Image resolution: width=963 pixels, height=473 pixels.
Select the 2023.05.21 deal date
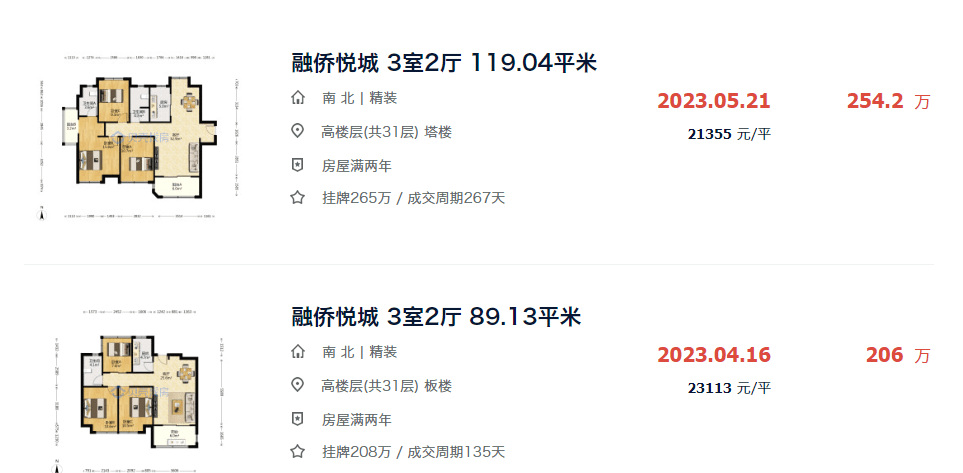pyautogui.click(x=714, y=101)
